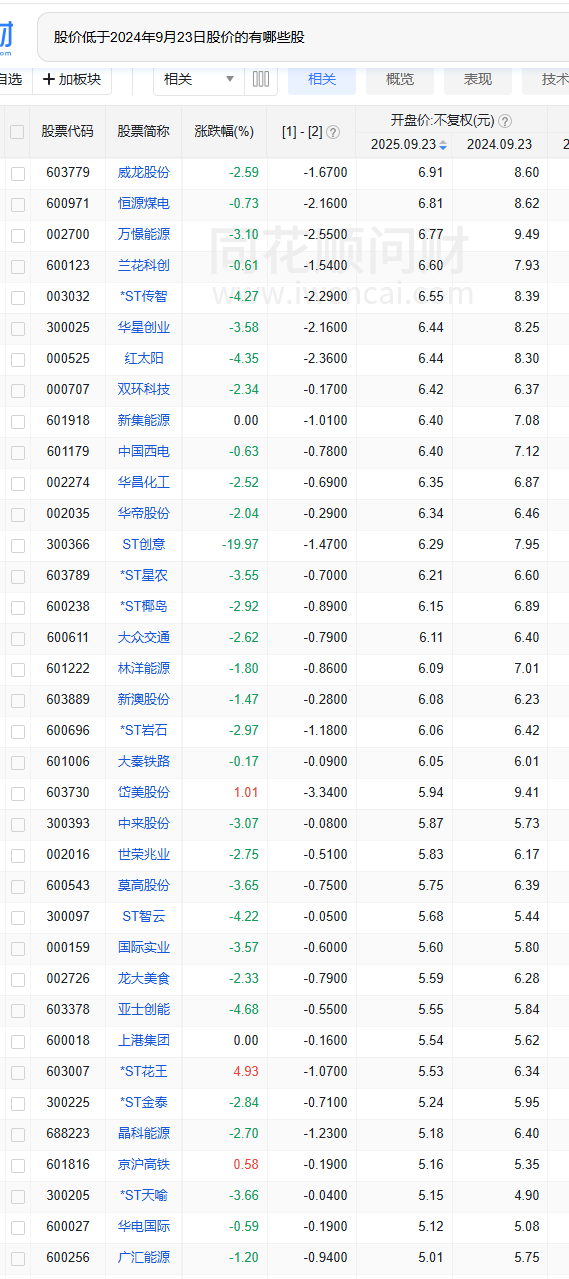Sort by 股票简称 column header
Screen dimensions: 569x1279
143,132
